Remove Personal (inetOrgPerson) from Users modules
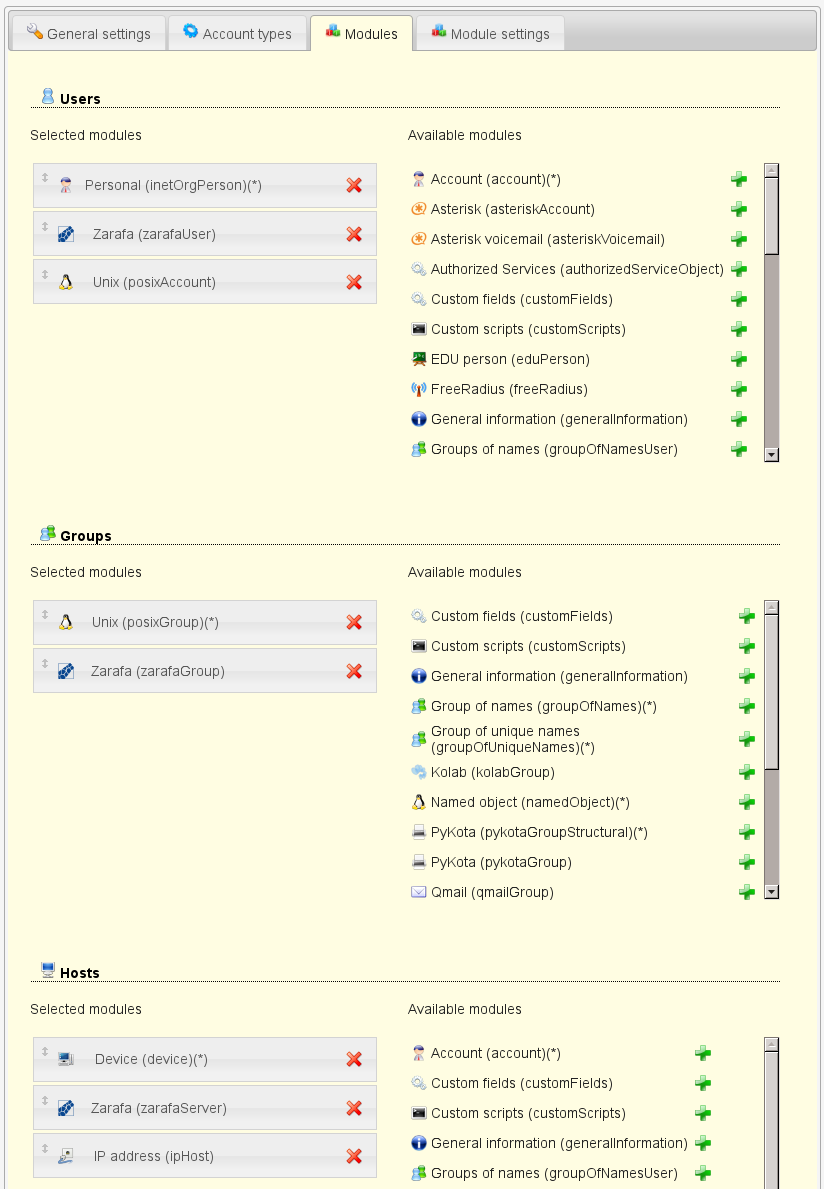Image resolution: width=824 pixels, height=1189 pixels. coord(353,185)
